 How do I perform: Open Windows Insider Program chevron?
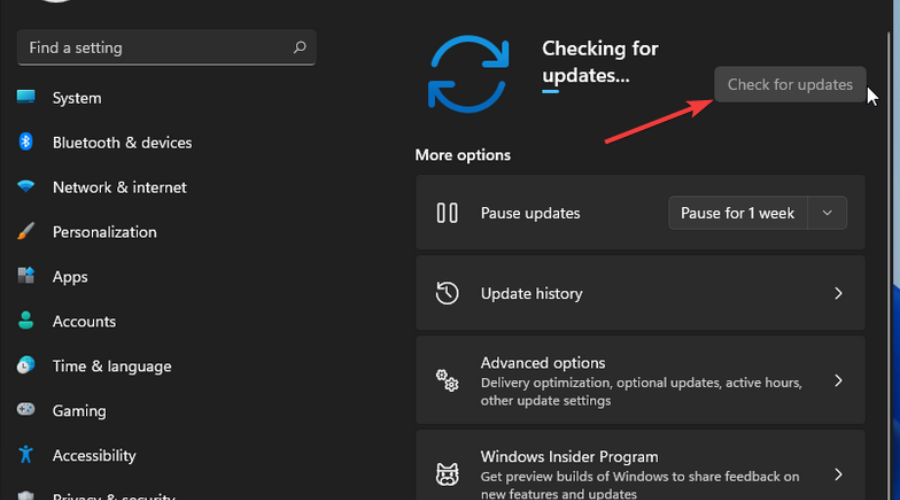tap(839, 474)
